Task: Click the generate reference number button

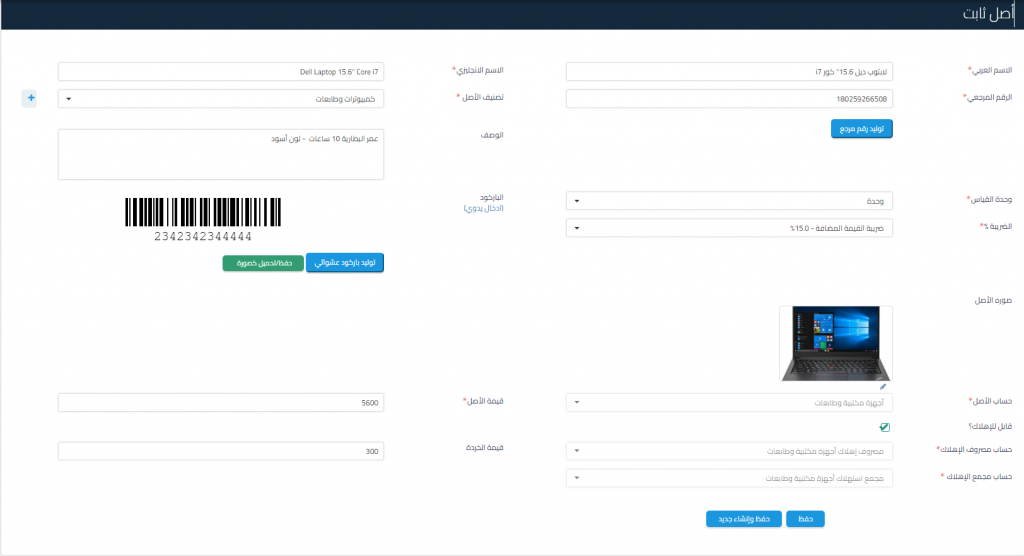Action: [861, 129]
